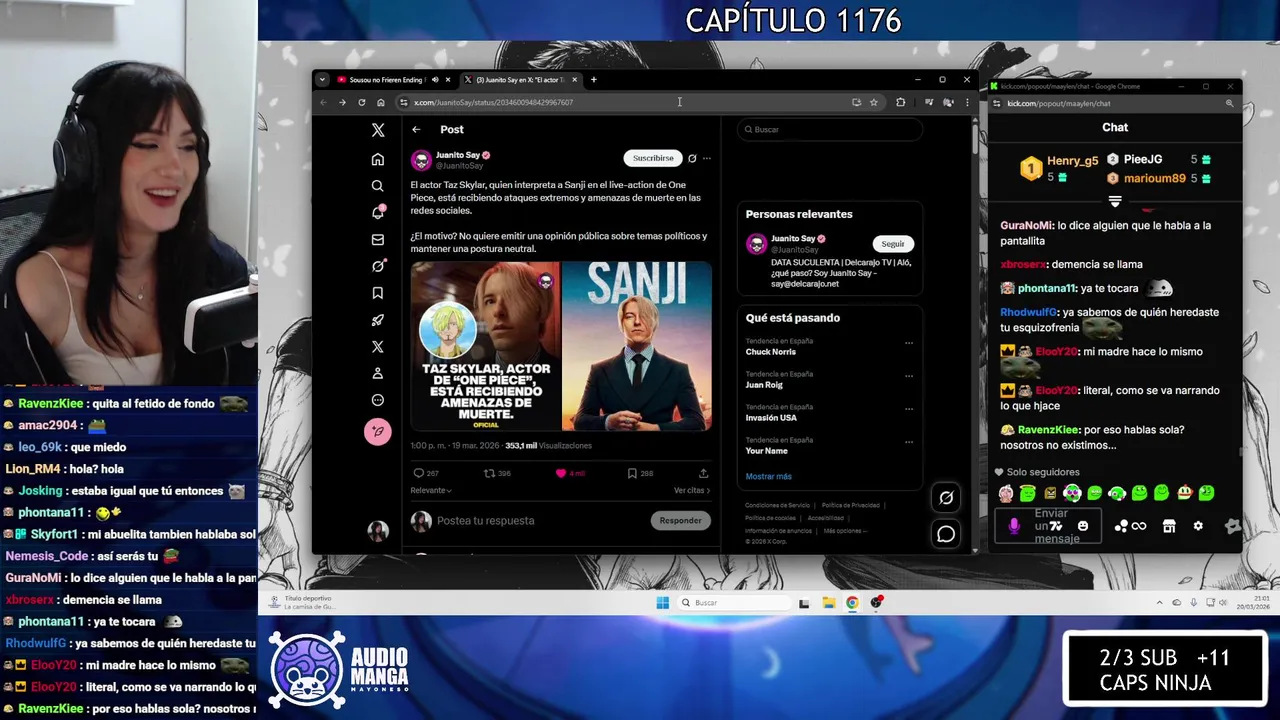Open the X search explore icon
1280x720 pixels.
(377, 186)
